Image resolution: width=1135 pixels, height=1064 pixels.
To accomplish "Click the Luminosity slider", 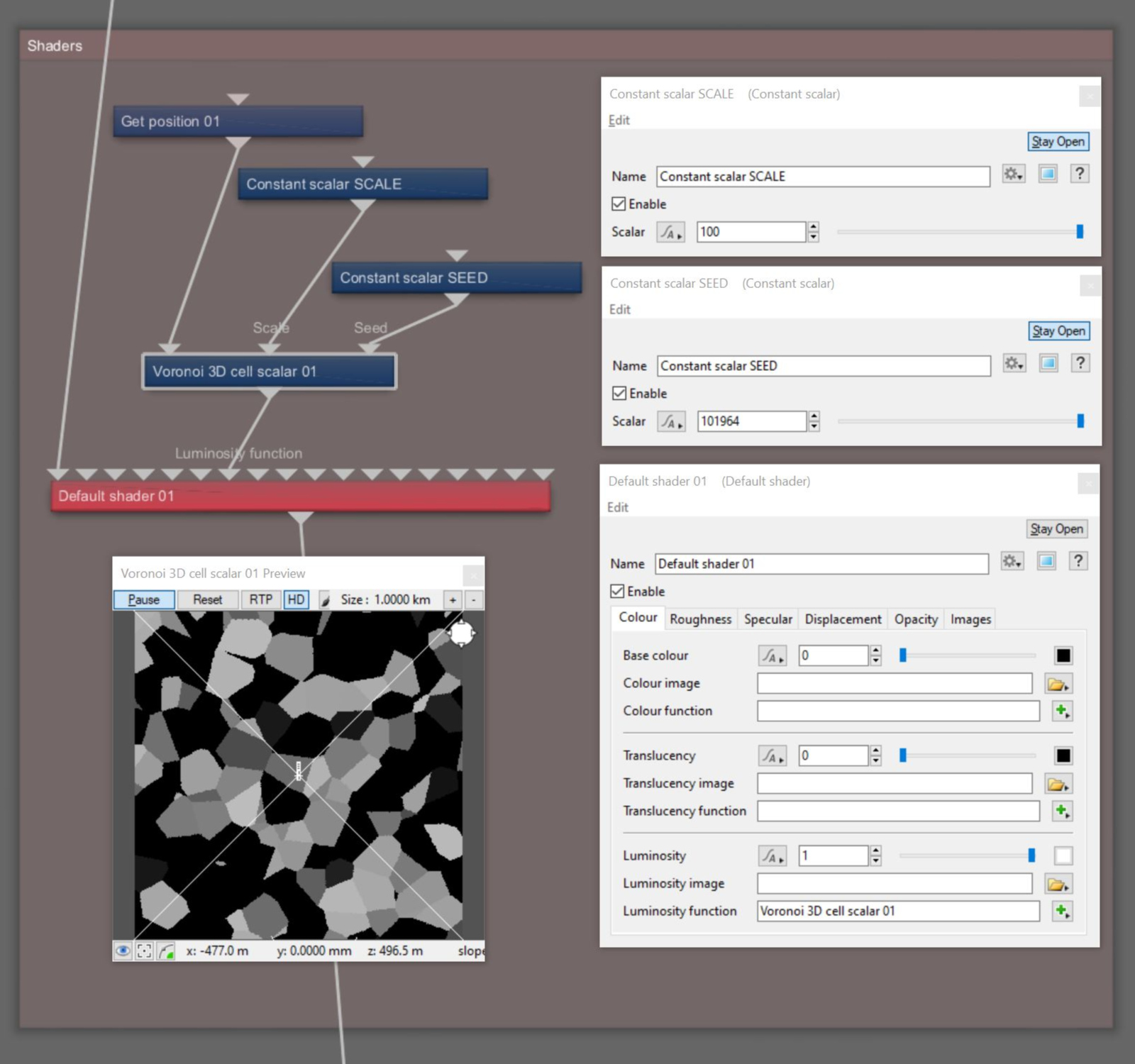I will pos(968,855).
